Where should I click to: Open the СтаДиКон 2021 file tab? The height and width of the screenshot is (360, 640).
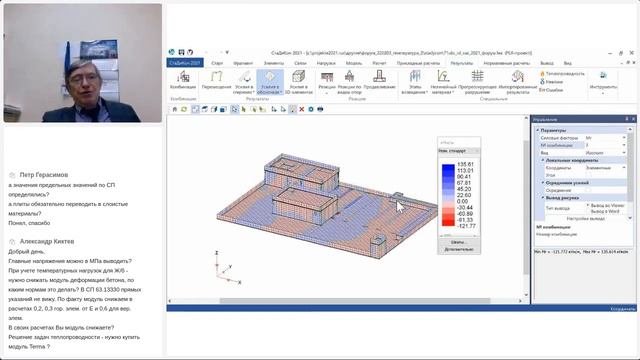(x=185, y=63)
